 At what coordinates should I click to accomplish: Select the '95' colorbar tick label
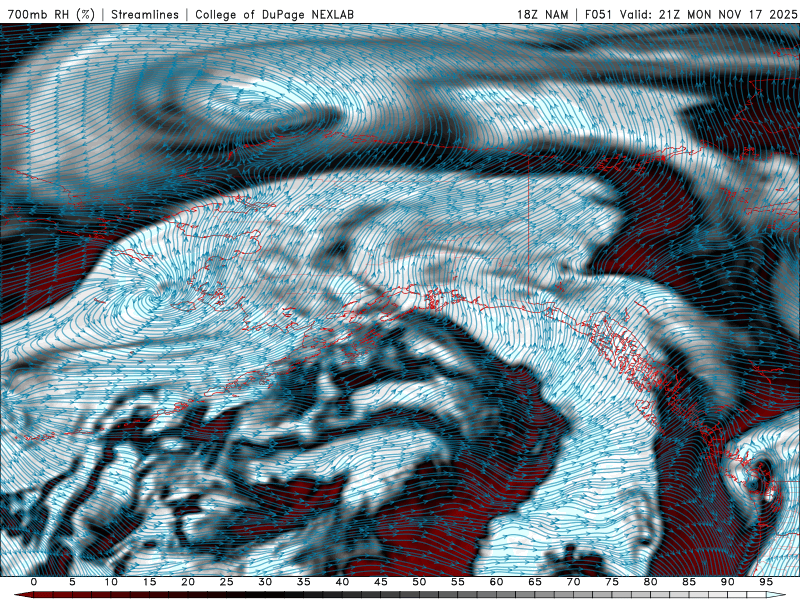coord(766,582)
